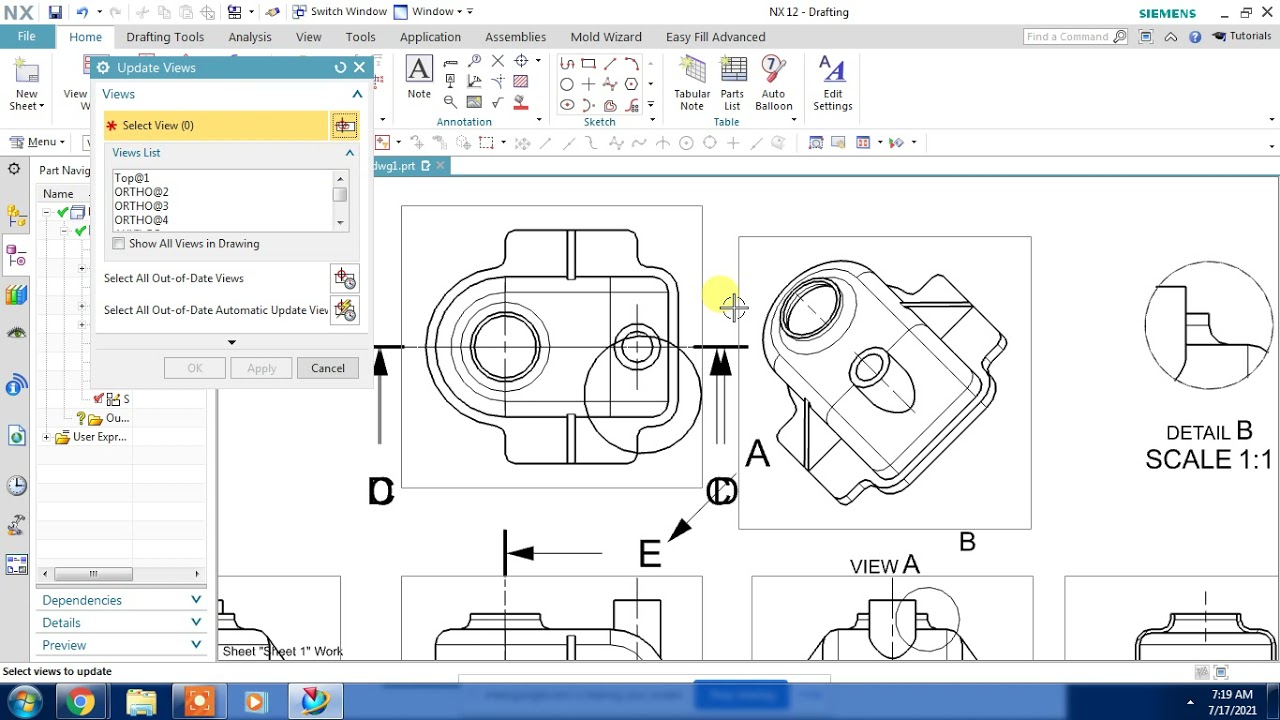Viewport: 1280px width, 720px height.
Task: Expand the Annotation group dropdown
Action: 540,121
